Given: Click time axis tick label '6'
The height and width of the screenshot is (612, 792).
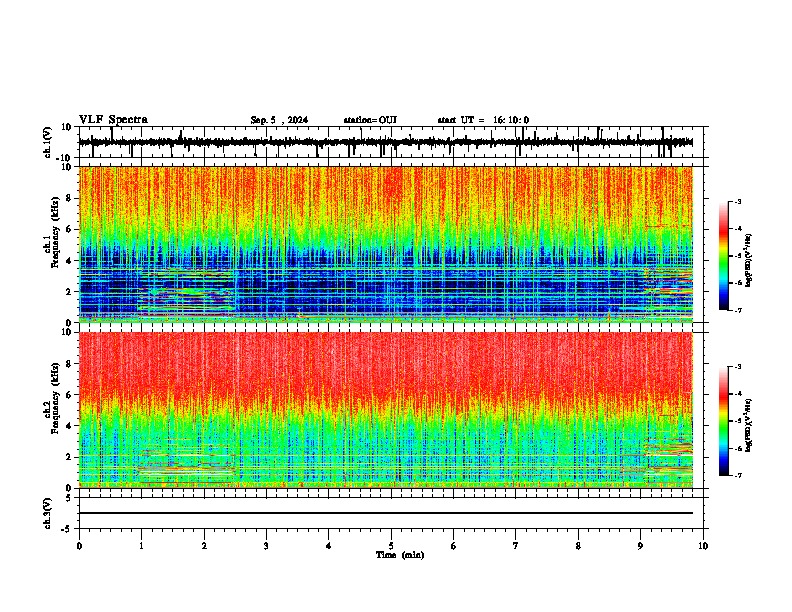Looking at the screenshot, I should [454, 546].
